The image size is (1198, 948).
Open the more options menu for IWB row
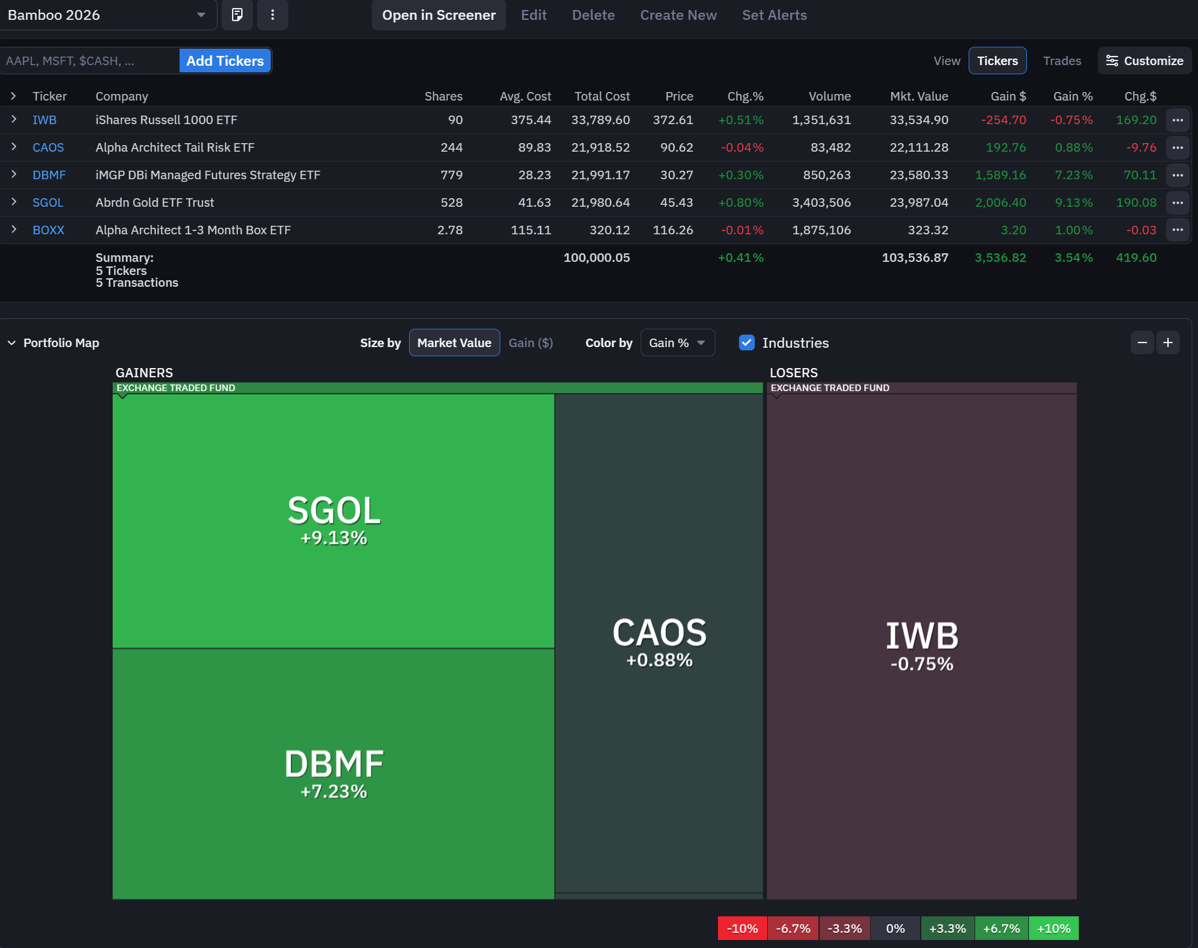click(x=1177, y=120)
